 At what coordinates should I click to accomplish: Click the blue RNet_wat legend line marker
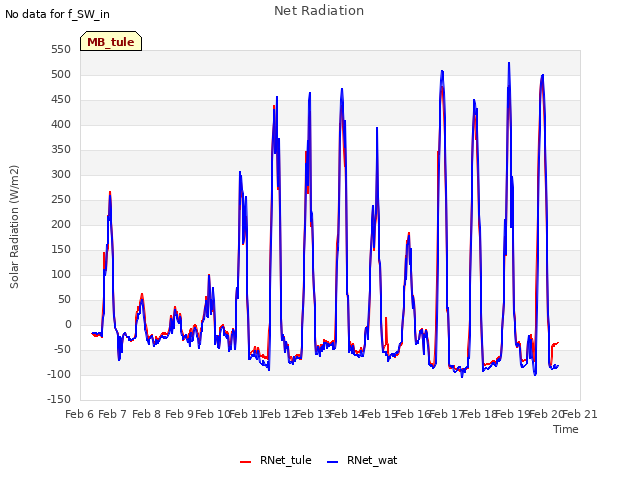click(333, 462)
